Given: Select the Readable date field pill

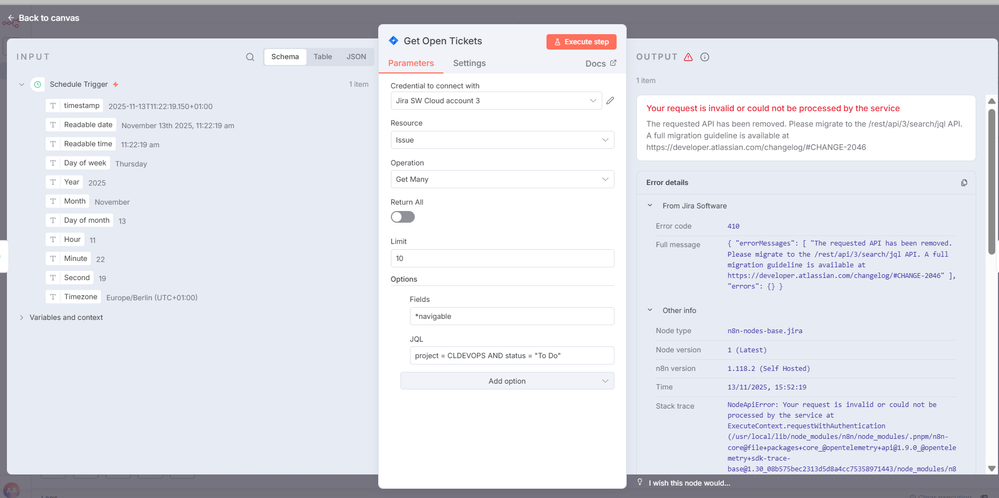Looking at the screenshot, I should [81, 125].
